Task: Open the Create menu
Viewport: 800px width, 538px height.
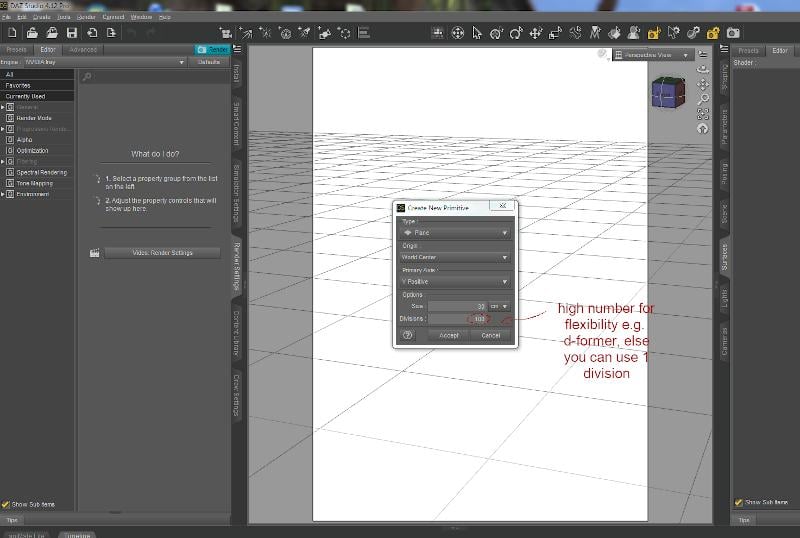Action: [42, 17]
